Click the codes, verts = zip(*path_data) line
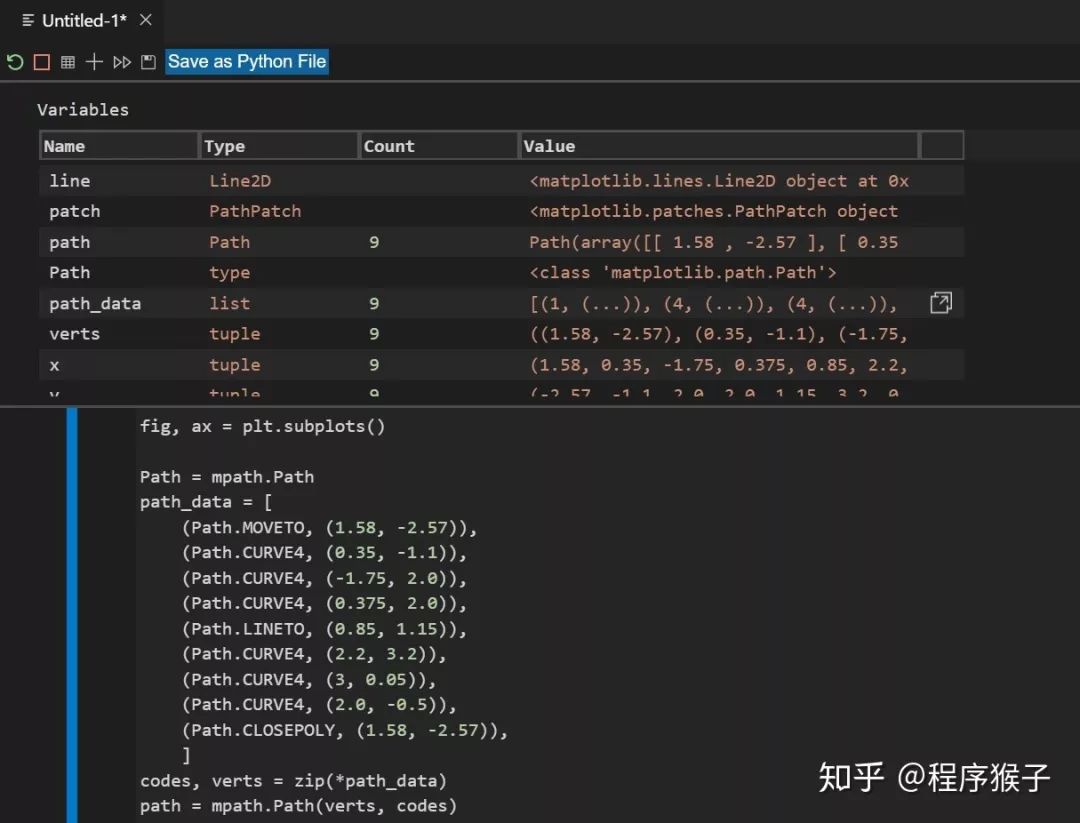1080x823 pixels. [x=293, y=781]
